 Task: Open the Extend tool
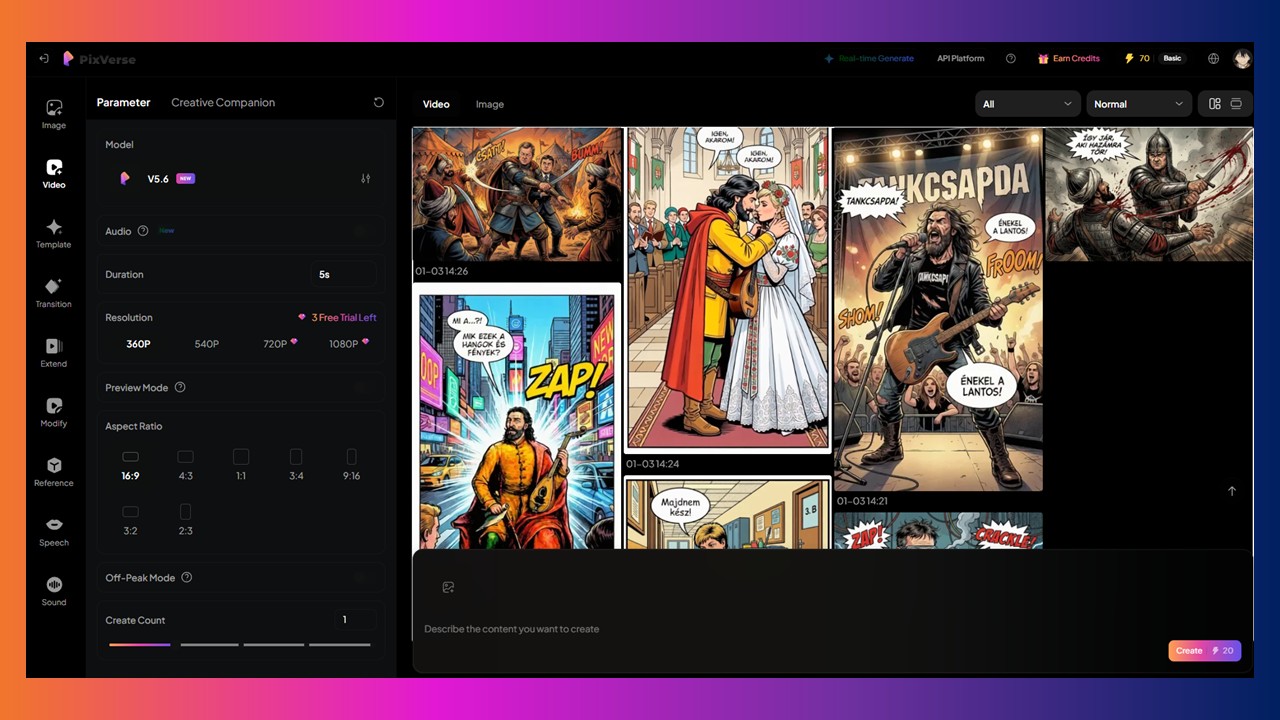pyautogui.click(x=54, y=353)
